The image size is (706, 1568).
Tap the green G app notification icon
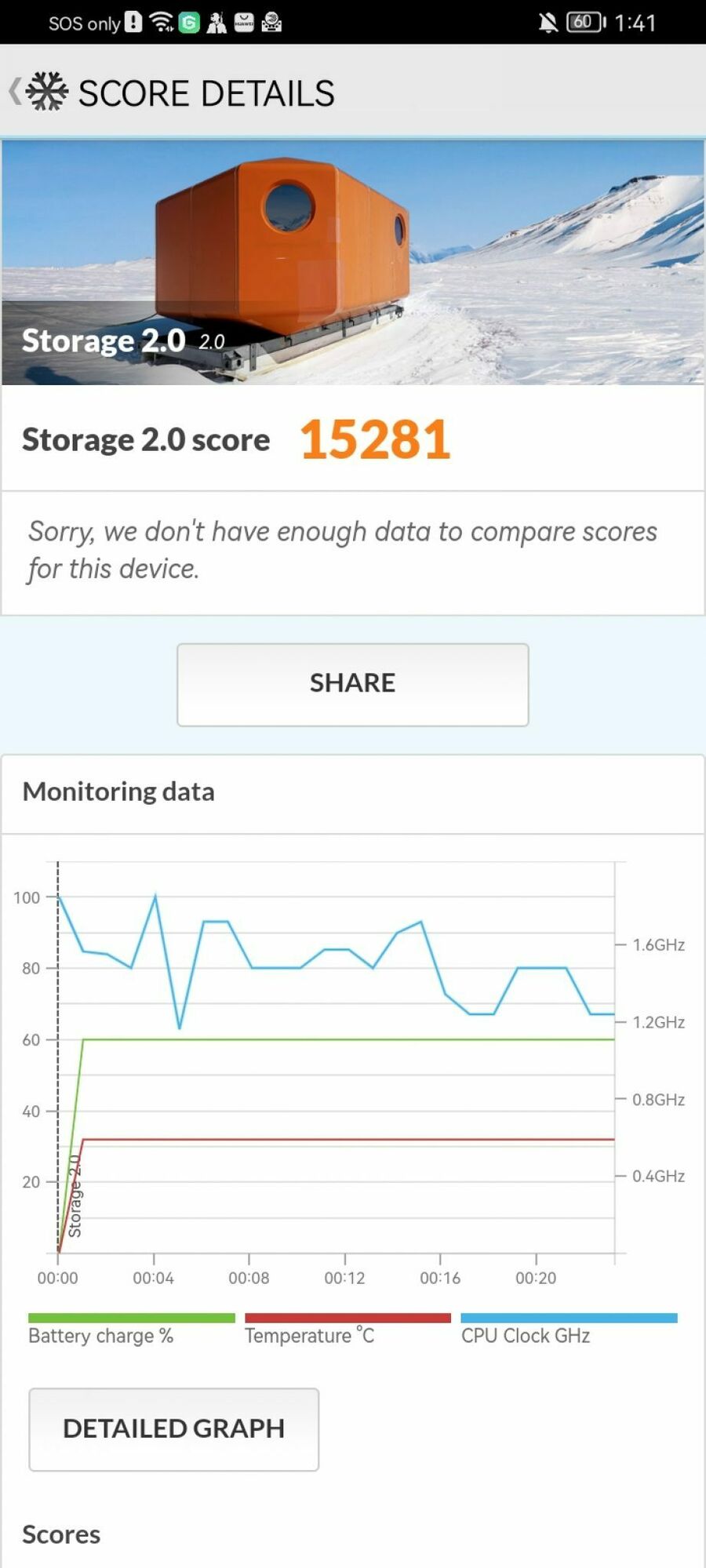pyautogui.click(x=189, y=23)
